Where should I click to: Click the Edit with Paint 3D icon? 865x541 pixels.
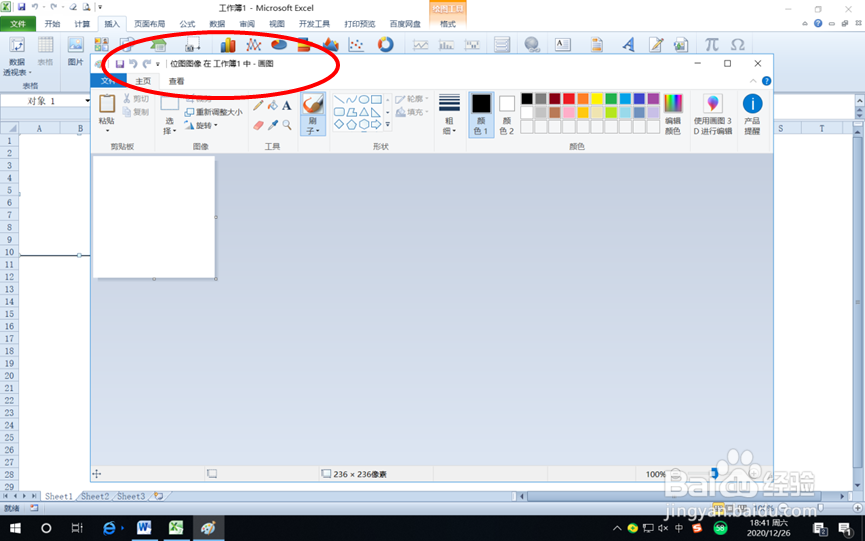pos(713,103)
